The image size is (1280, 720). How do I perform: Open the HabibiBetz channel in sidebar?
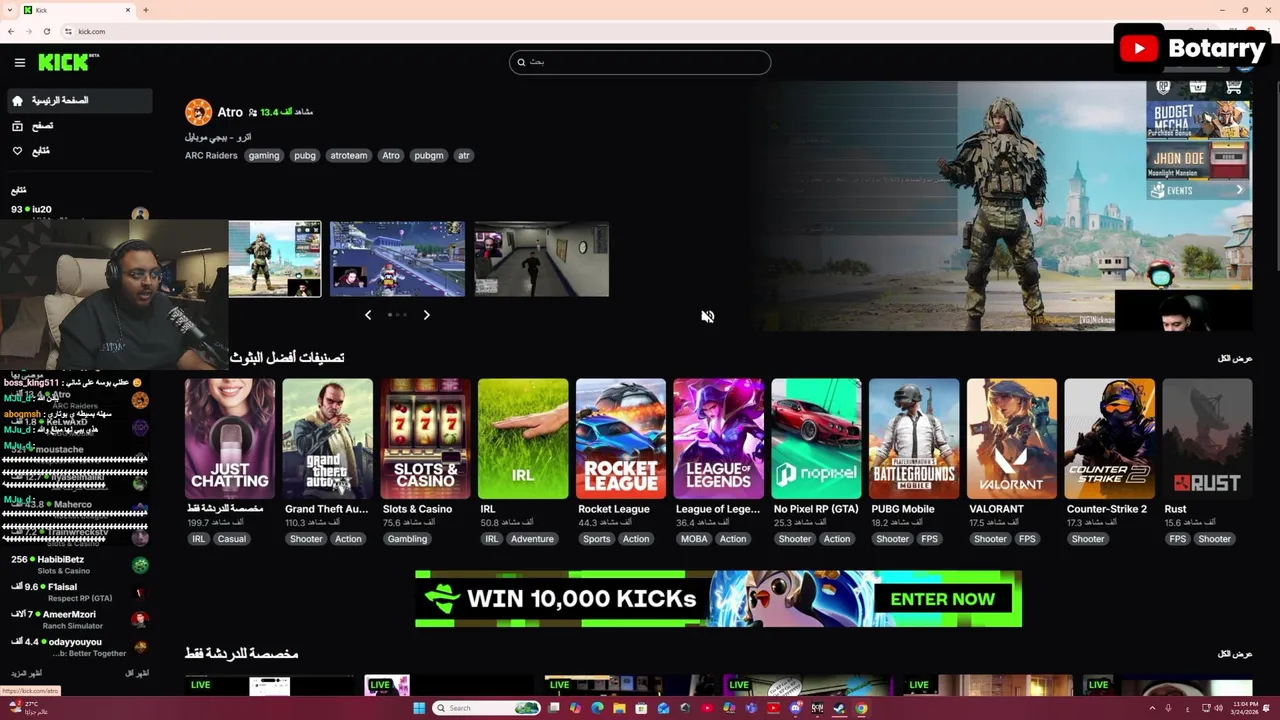(78, 565)
